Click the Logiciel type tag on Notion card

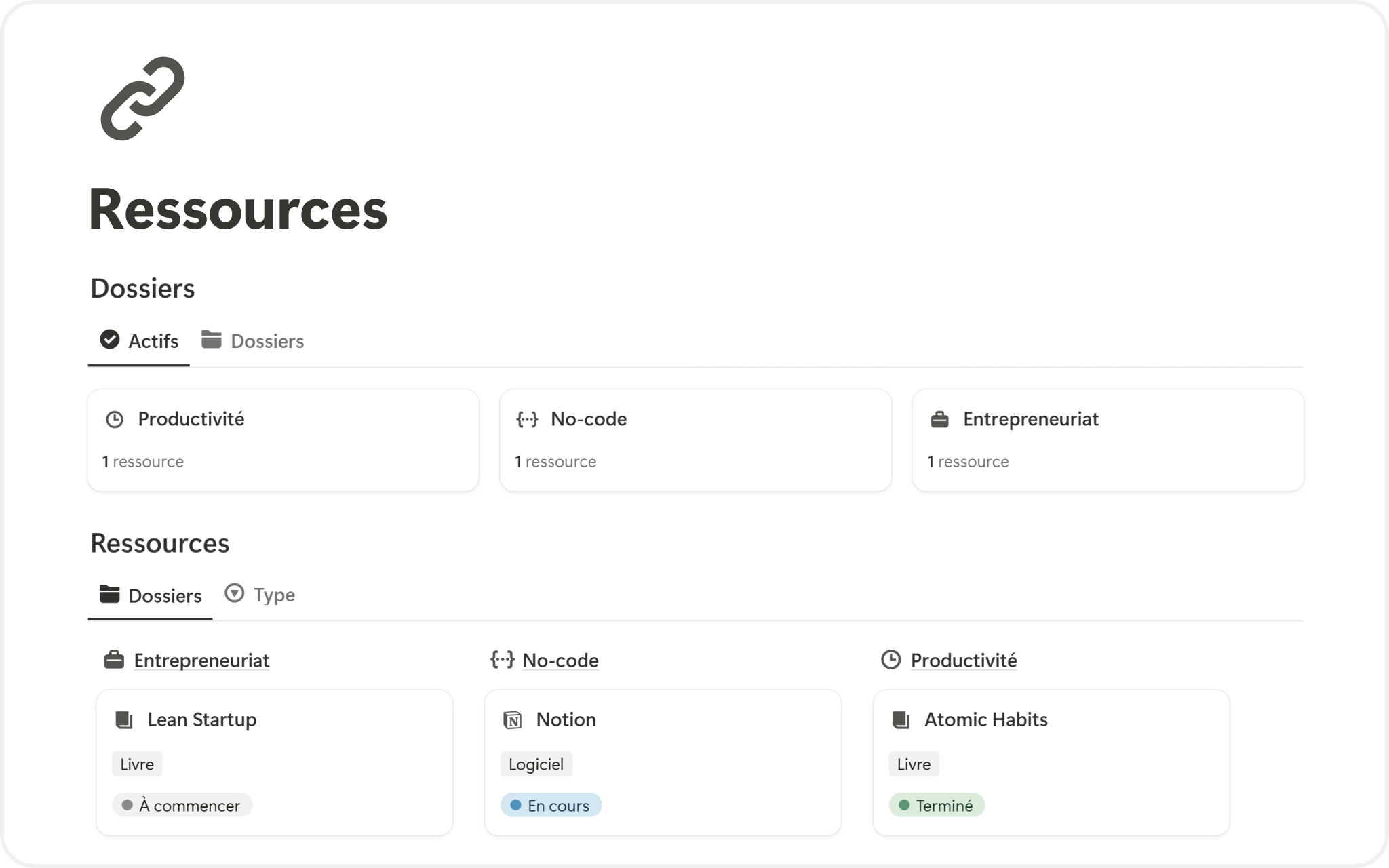(x=536, y=764)
